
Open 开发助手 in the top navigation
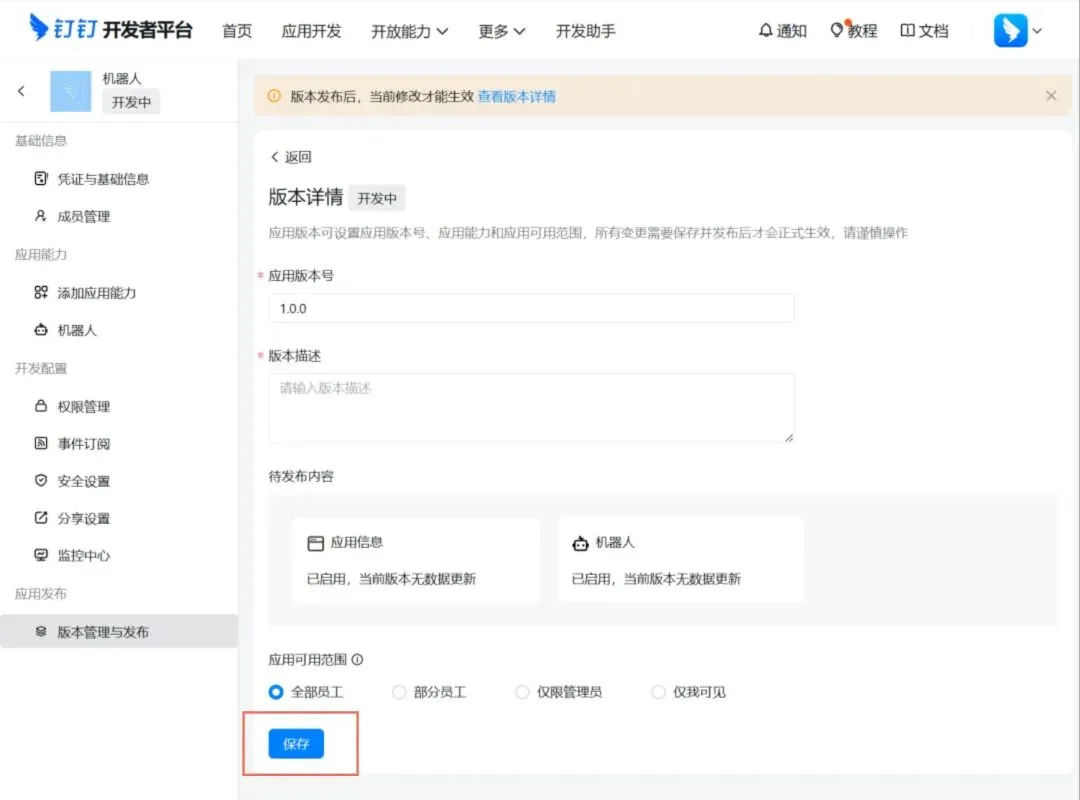pos(585,31)
